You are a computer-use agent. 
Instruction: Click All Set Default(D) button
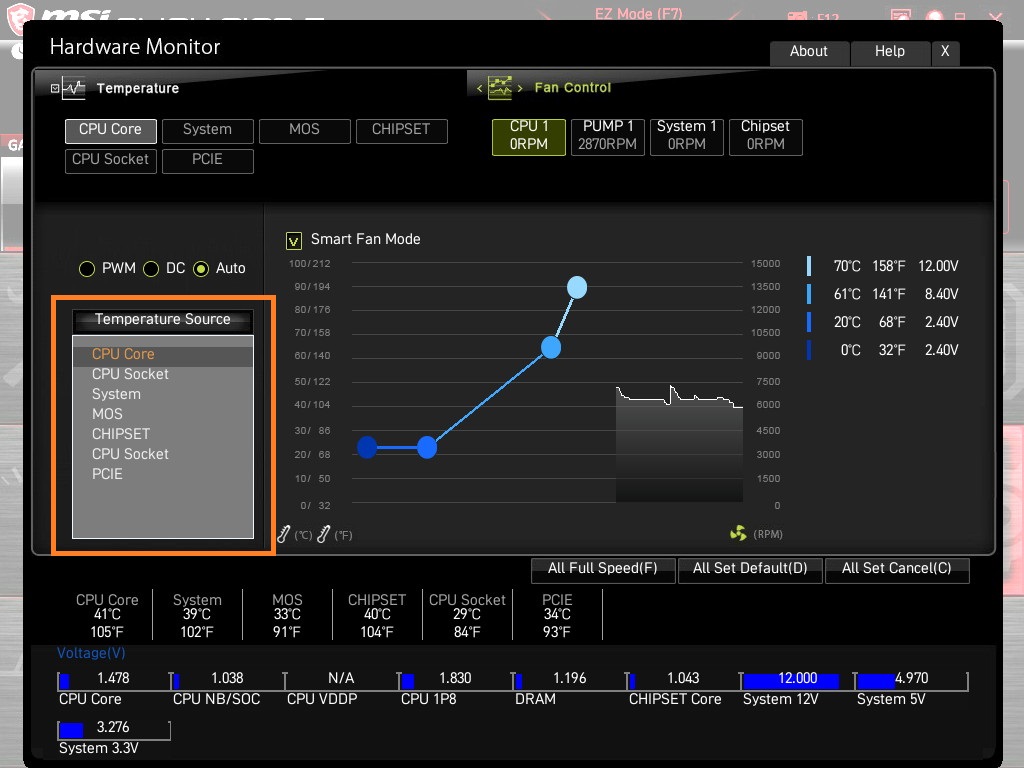750,569
